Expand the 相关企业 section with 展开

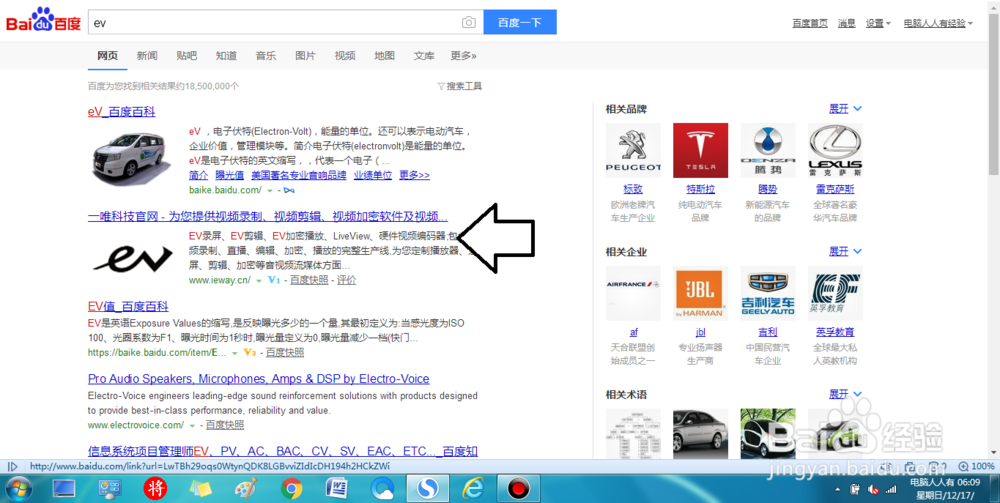click(x=845, y=252)
